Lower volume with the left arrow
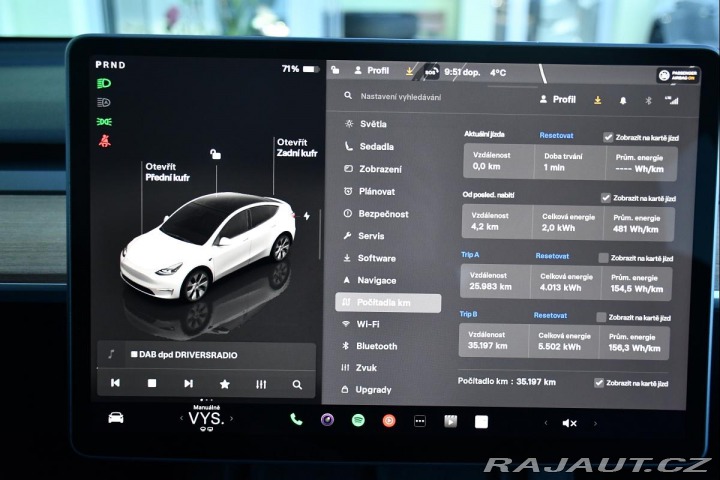This screenshot has height=480, width=720. (546, 423)
